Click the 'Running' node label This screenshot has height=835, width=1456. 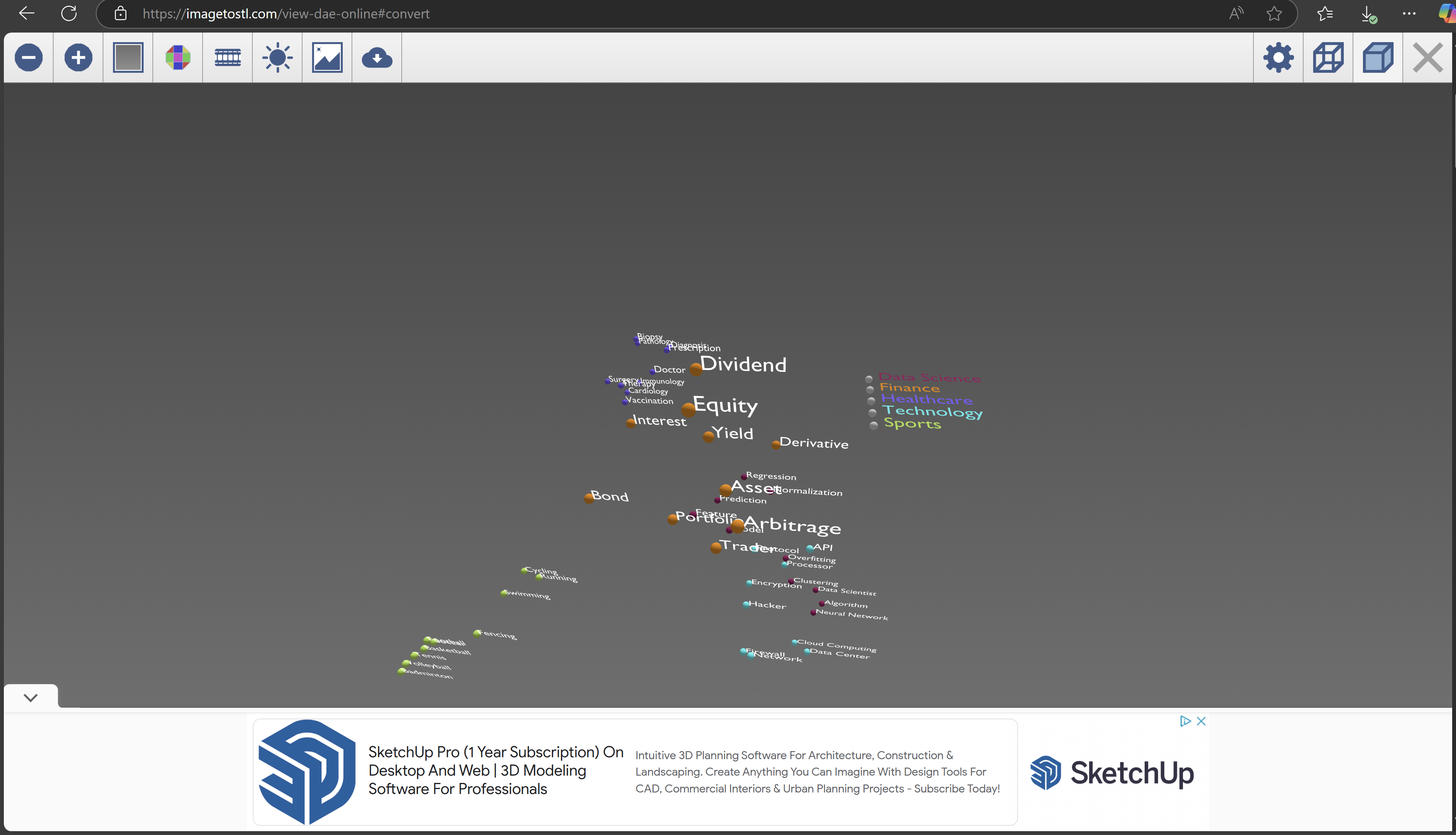click(x=558, y=578)
